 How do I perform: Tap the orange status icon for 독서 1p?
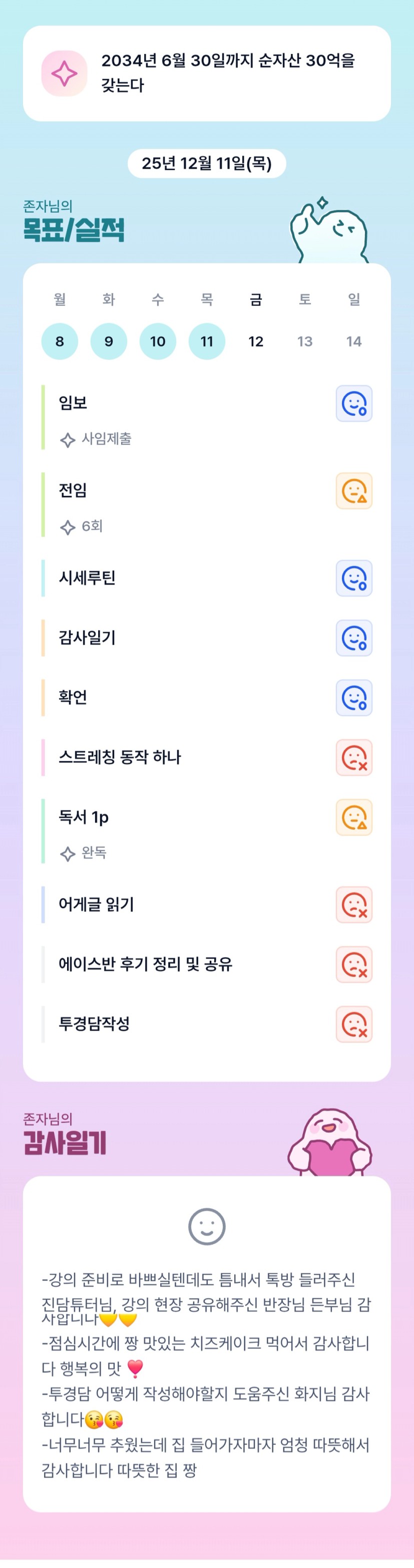(354, 817)
